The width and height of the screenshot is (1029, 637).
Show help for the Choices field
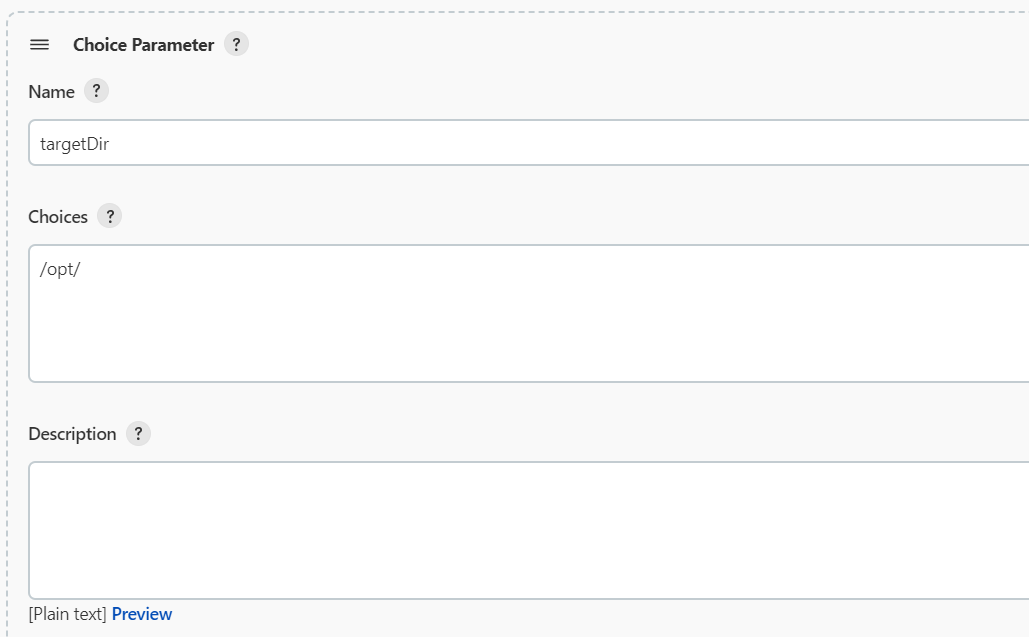click(x=110, y=216)
